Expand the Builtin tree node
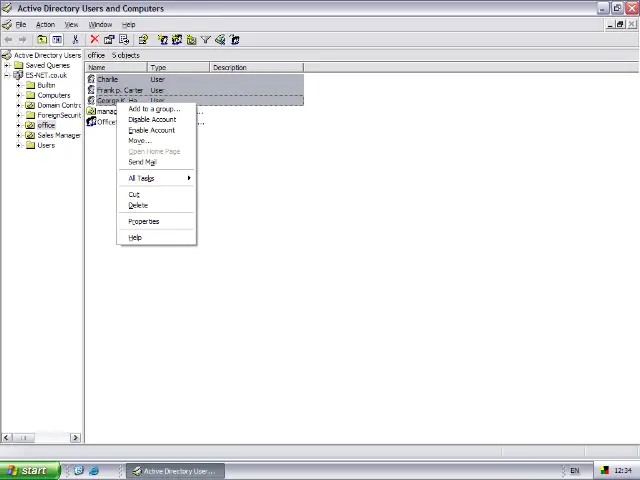This screenshot has height=480, width=640. 18,85
